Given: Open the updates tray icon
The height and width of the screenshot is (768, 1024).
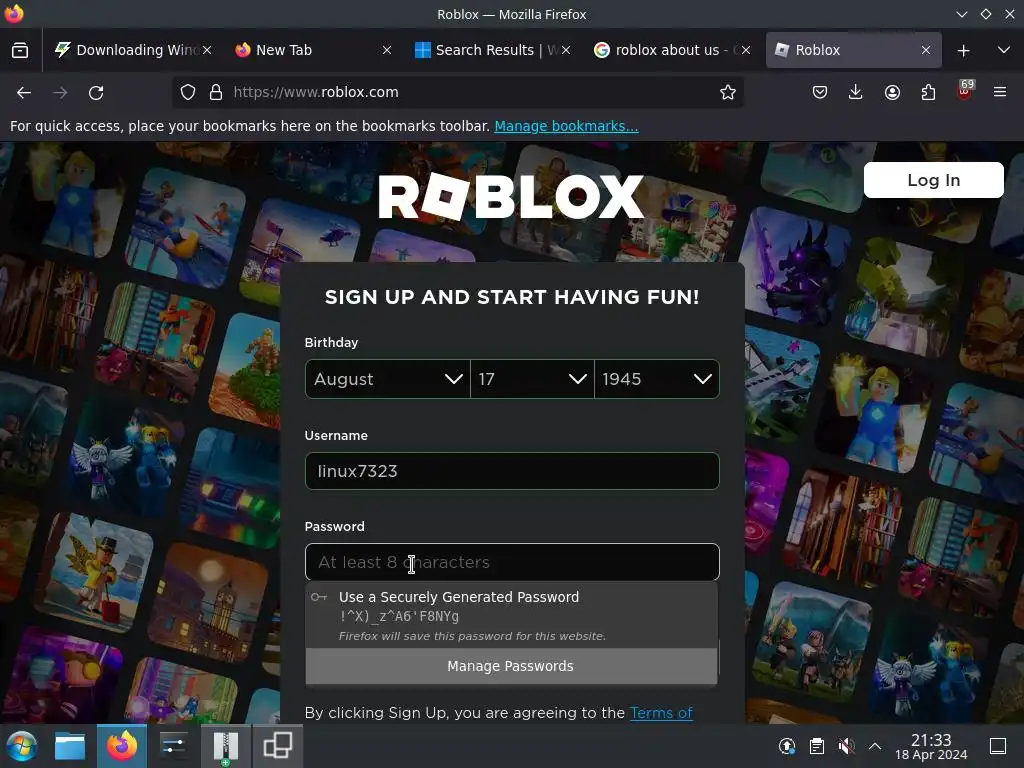Looking at the screenshot, I should [x=787, y=746].
